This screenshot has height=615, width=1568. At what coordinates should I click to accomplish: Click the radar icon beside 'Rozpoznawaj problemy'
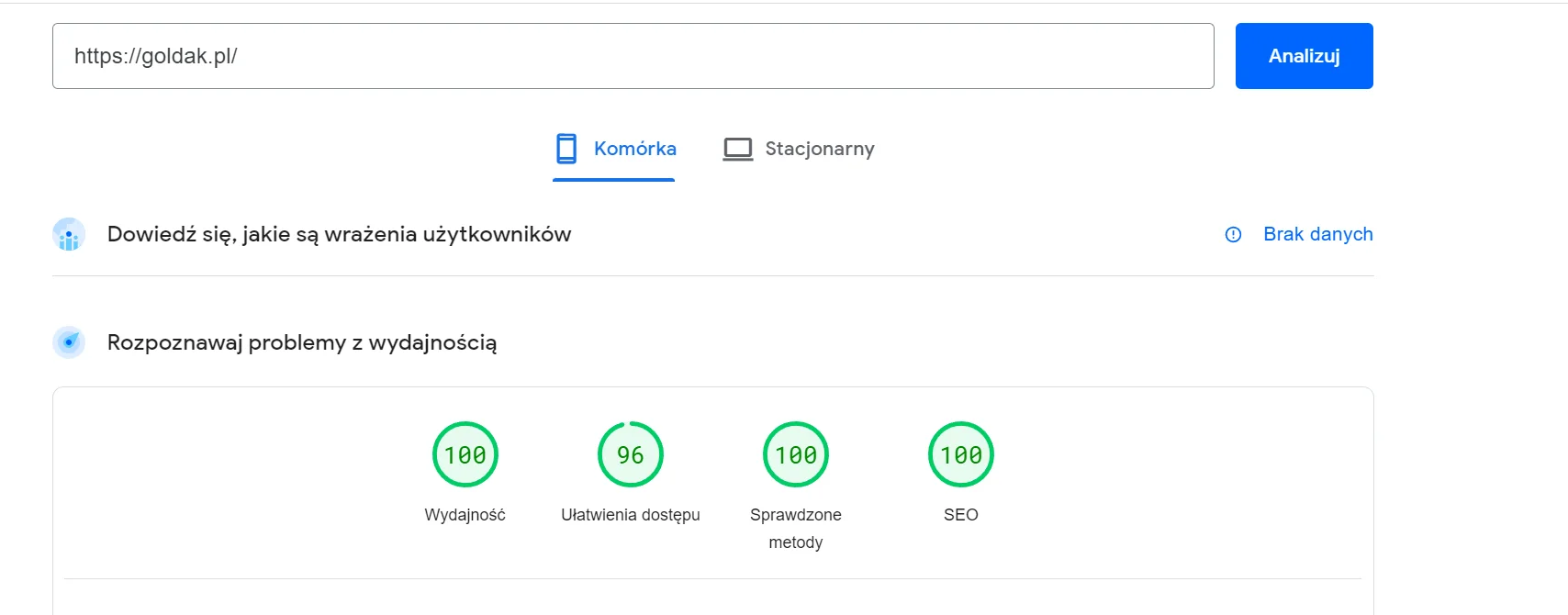[69, 342]
